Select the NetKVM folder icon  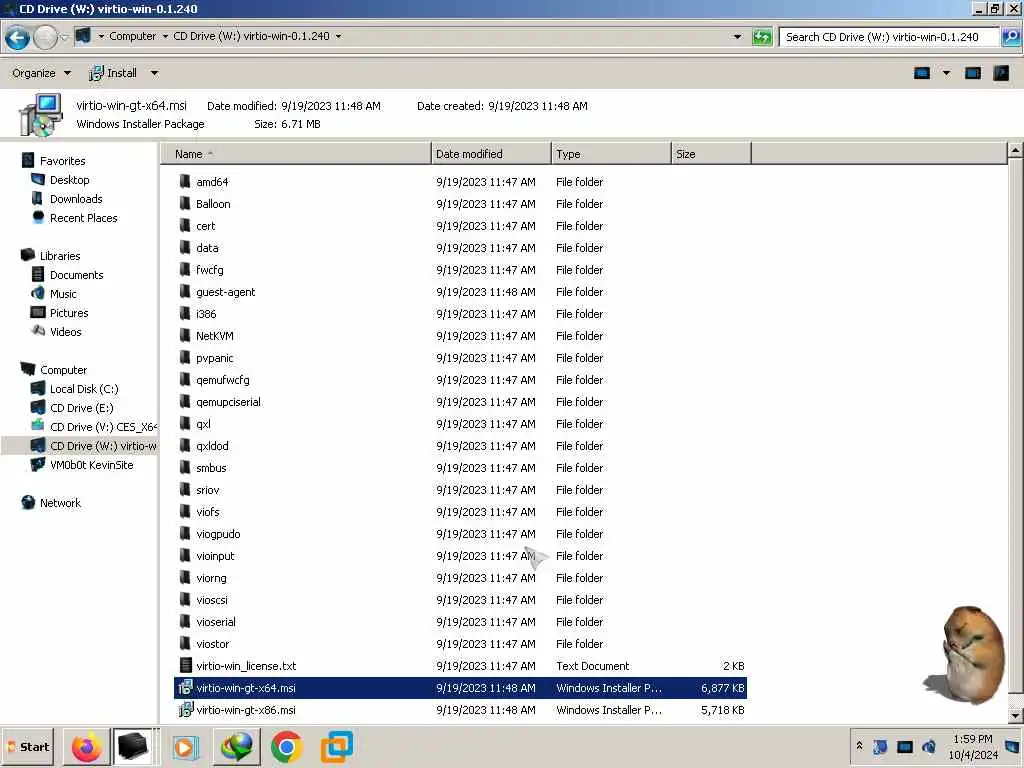pos(185,336)
